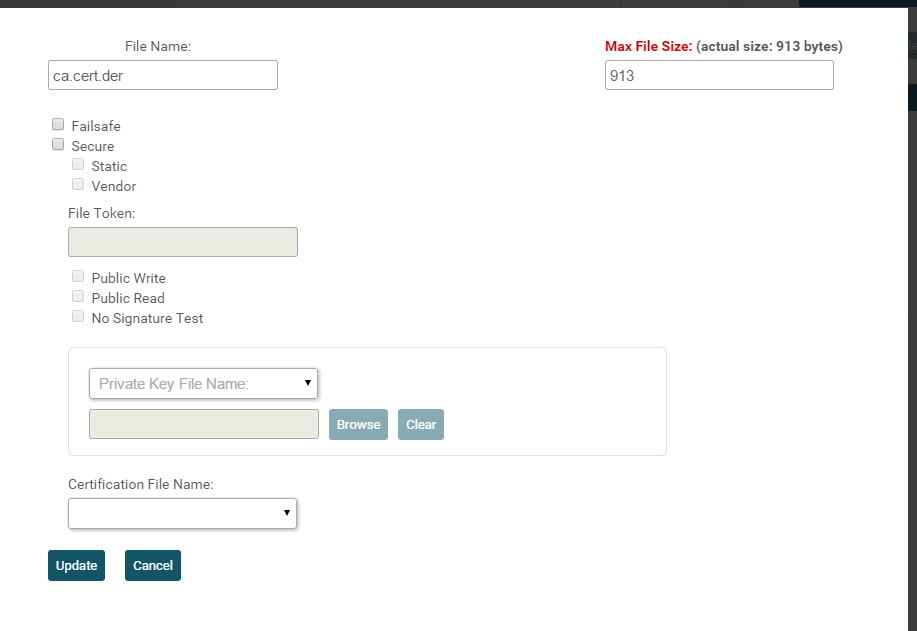Viewport: 917px width, 631px height.
Task: Open the Certification File Name dropdown
Action: (x=182, y=513)
